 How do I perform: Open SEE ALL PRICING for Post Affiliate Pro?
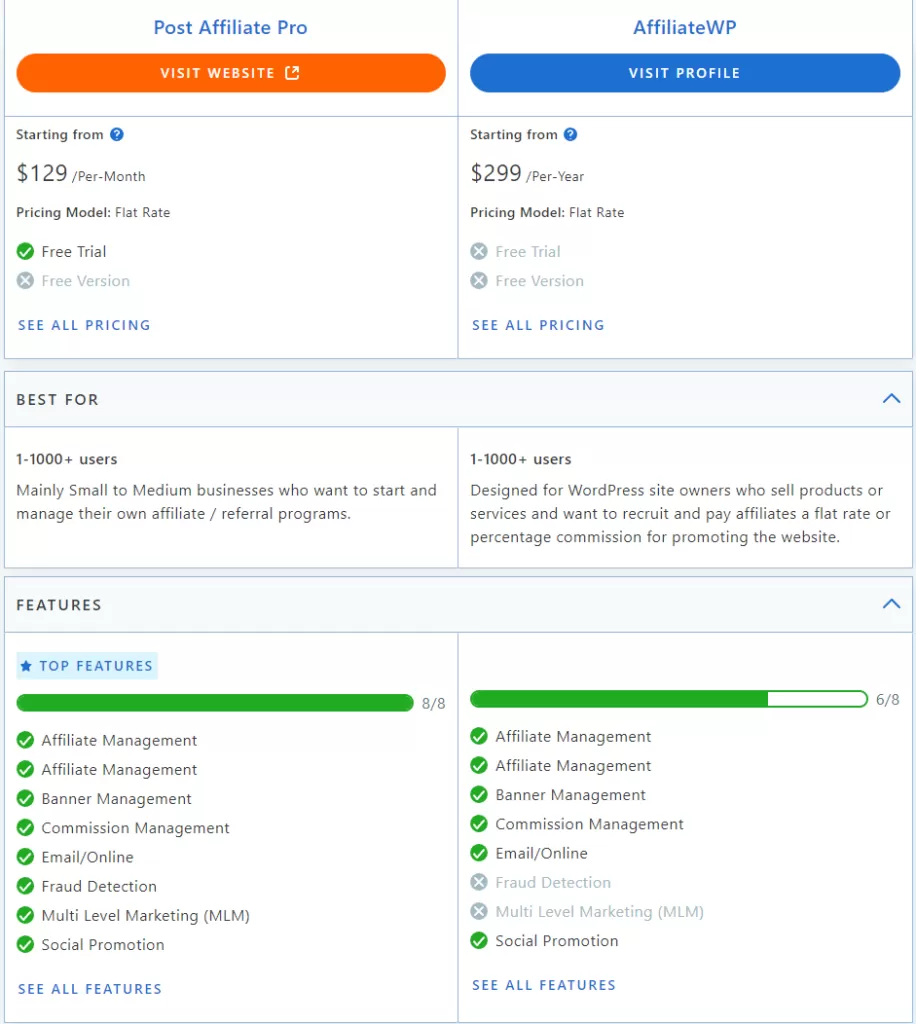tap(84, 325)
